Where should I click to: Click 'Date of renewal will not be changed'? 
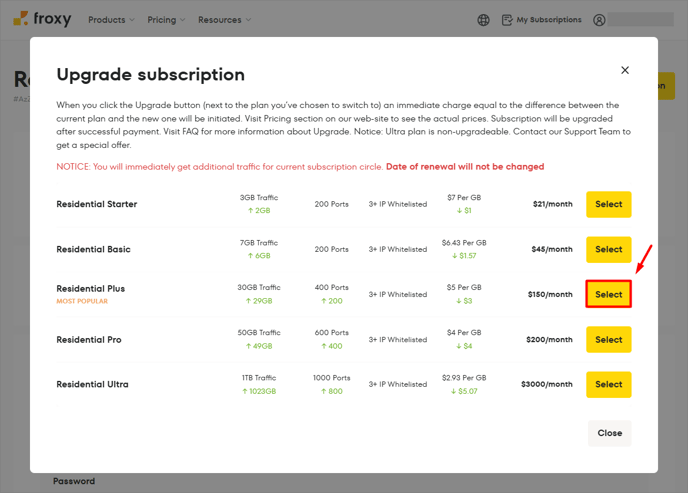coord(465,167)
